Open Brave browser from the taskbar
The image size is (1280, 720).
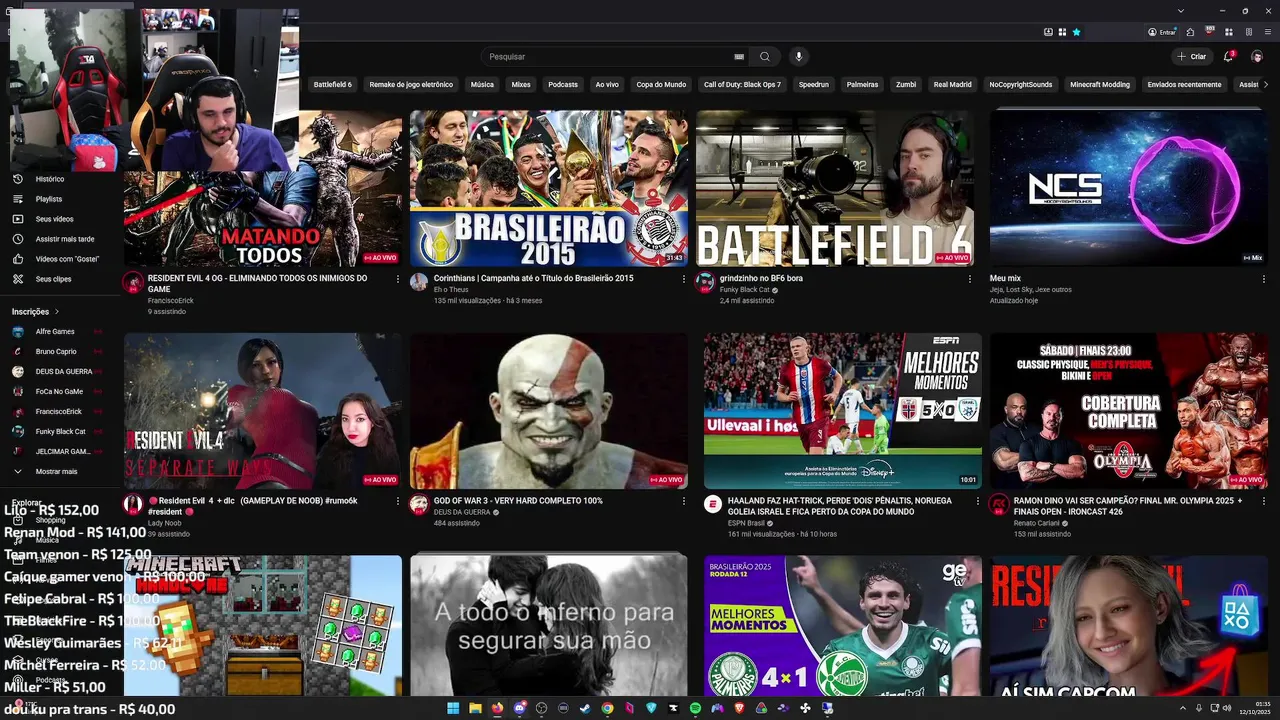[x=739, y=708]
